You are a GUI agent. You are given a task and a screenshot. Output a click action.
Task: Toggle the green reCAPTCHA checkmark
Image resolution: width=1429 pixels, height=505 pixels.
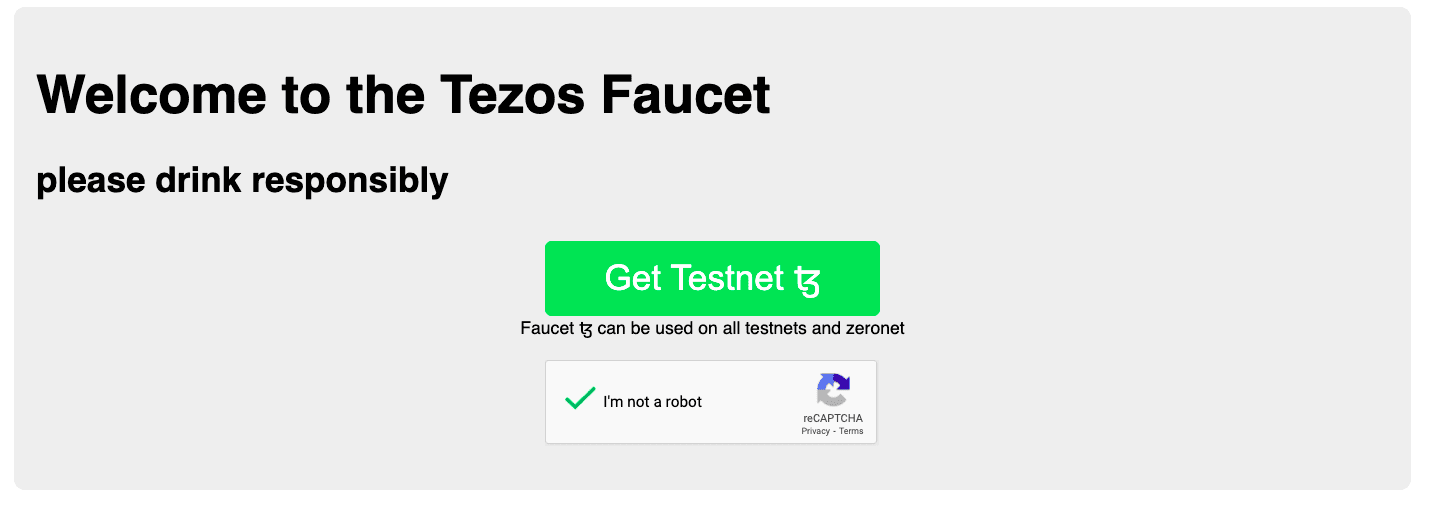point(580,399)
